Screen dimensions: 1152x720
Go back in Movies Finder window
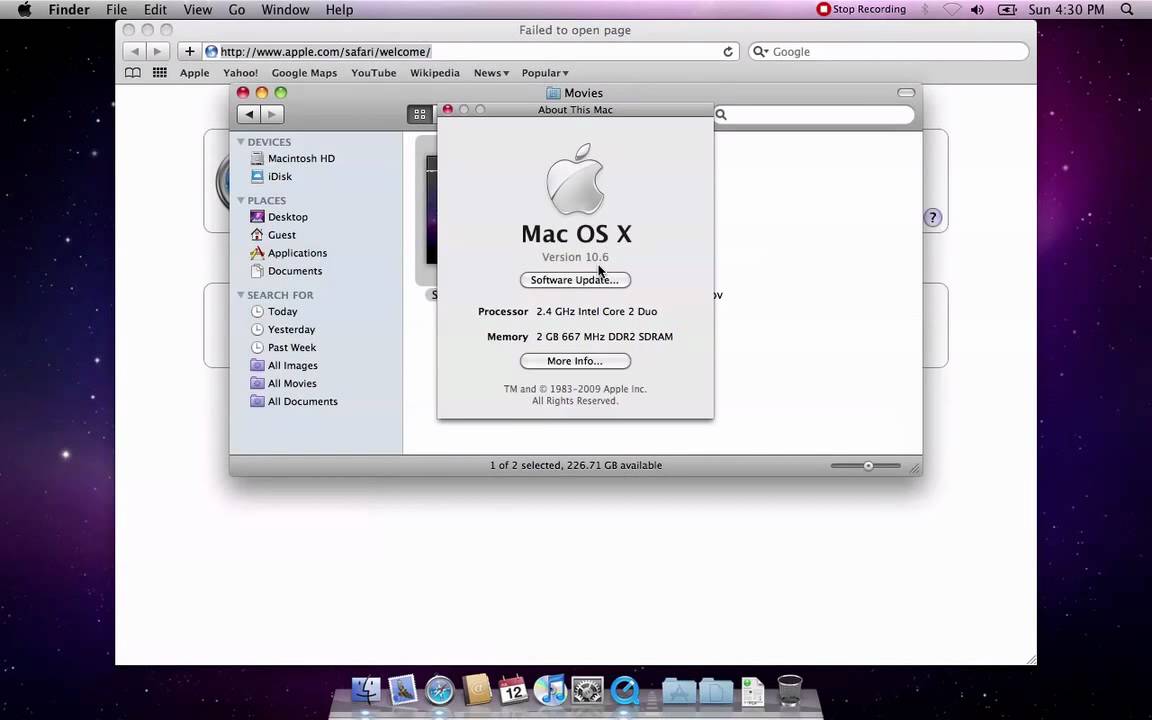249,115
